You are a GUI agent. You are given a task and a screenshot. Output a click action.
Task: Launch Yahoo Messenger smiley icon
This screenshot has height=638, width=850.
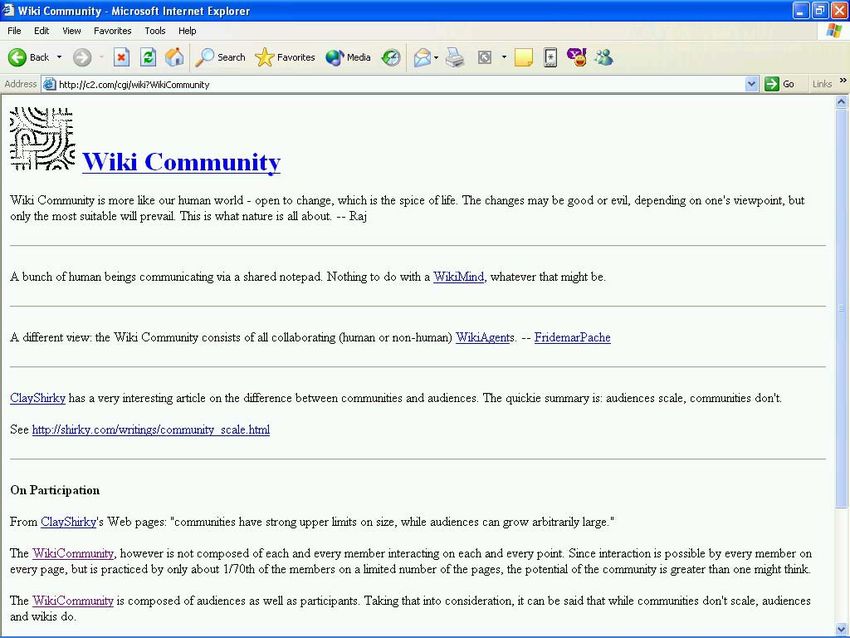[x=577, y=57]
